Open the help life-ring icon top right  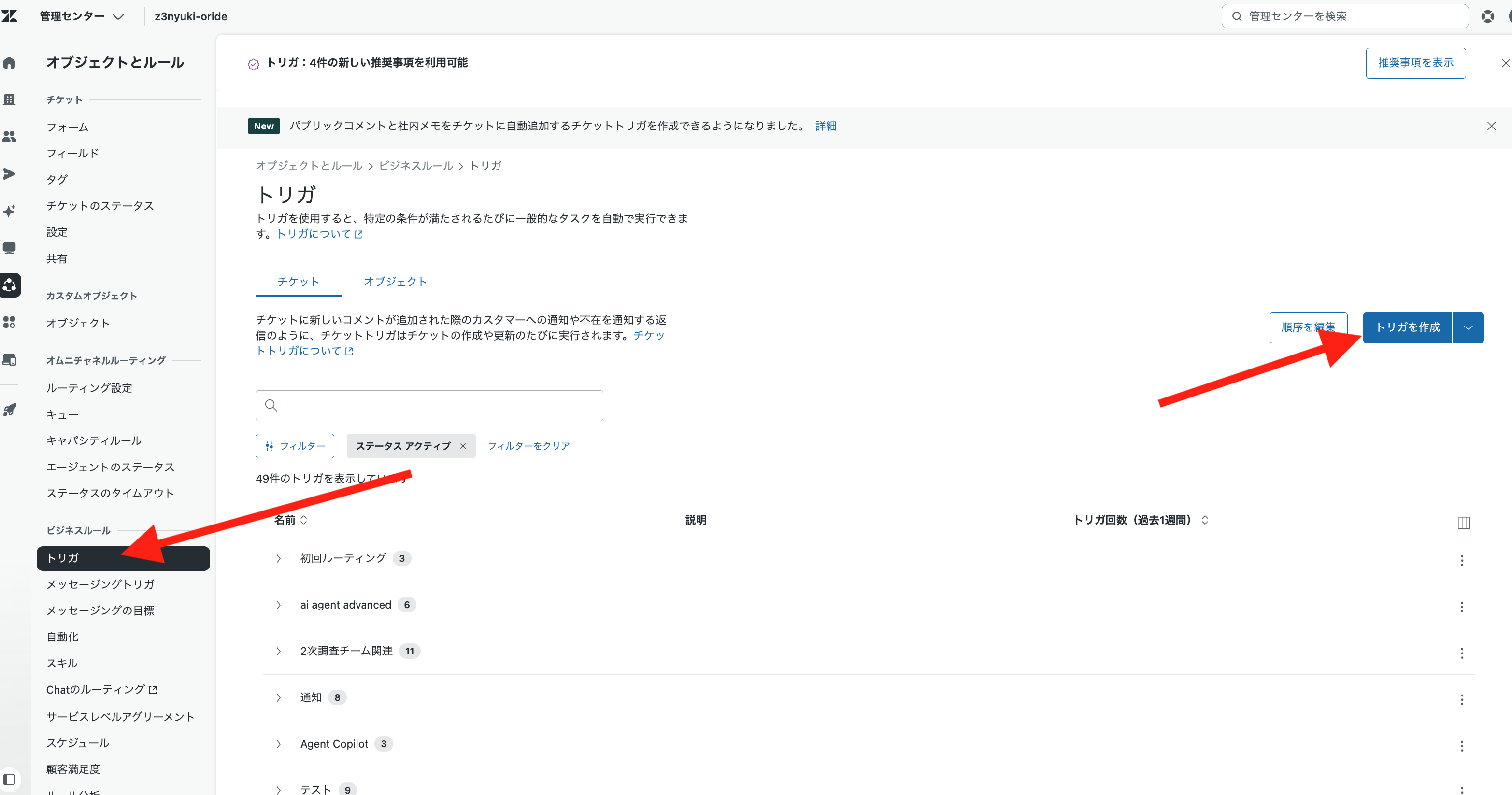[1488, 16]
